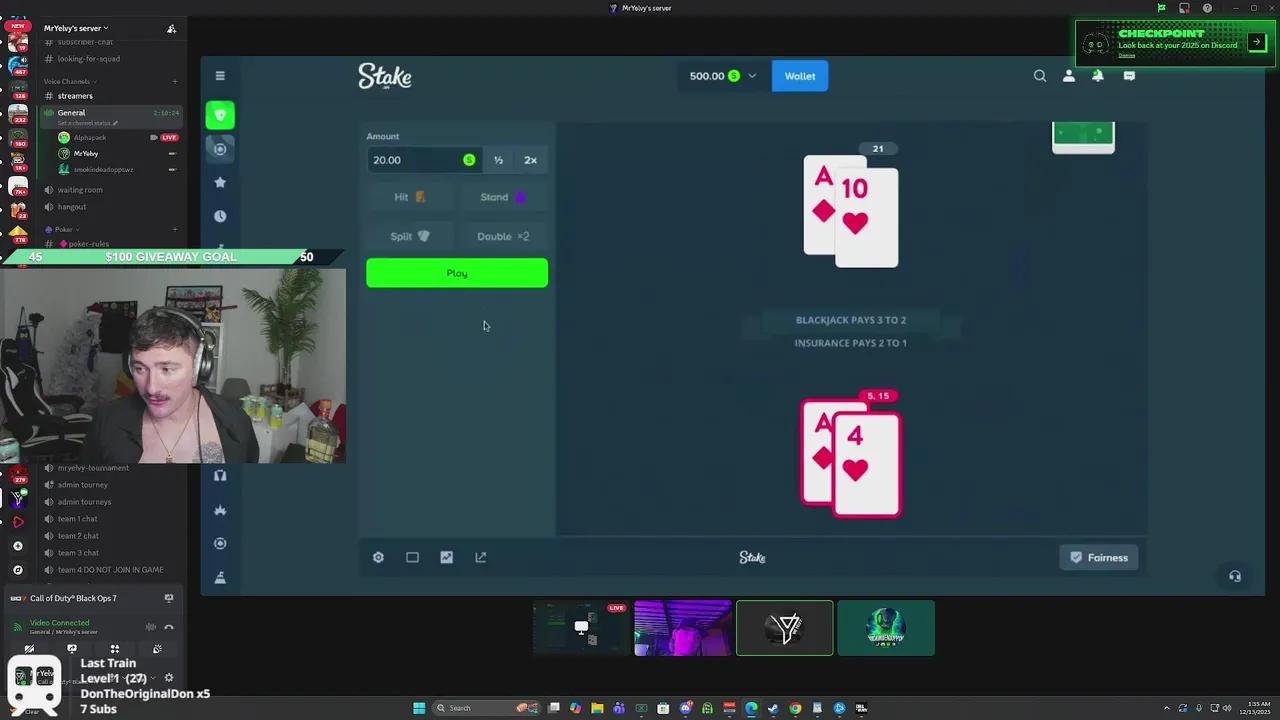Image resolution: width=1280 pixels, height=720 pixels.
Task: Click the game settings gear icon
Action: (x=378, y=558)
